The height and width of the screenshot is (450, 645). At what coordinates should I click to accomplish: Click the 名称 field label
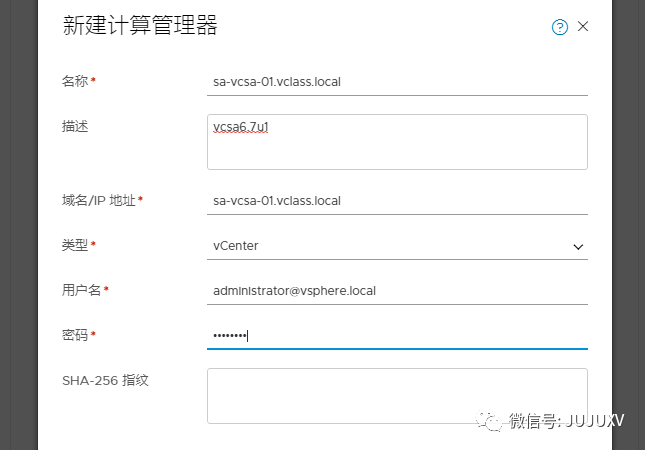click(x=76, y=81)
